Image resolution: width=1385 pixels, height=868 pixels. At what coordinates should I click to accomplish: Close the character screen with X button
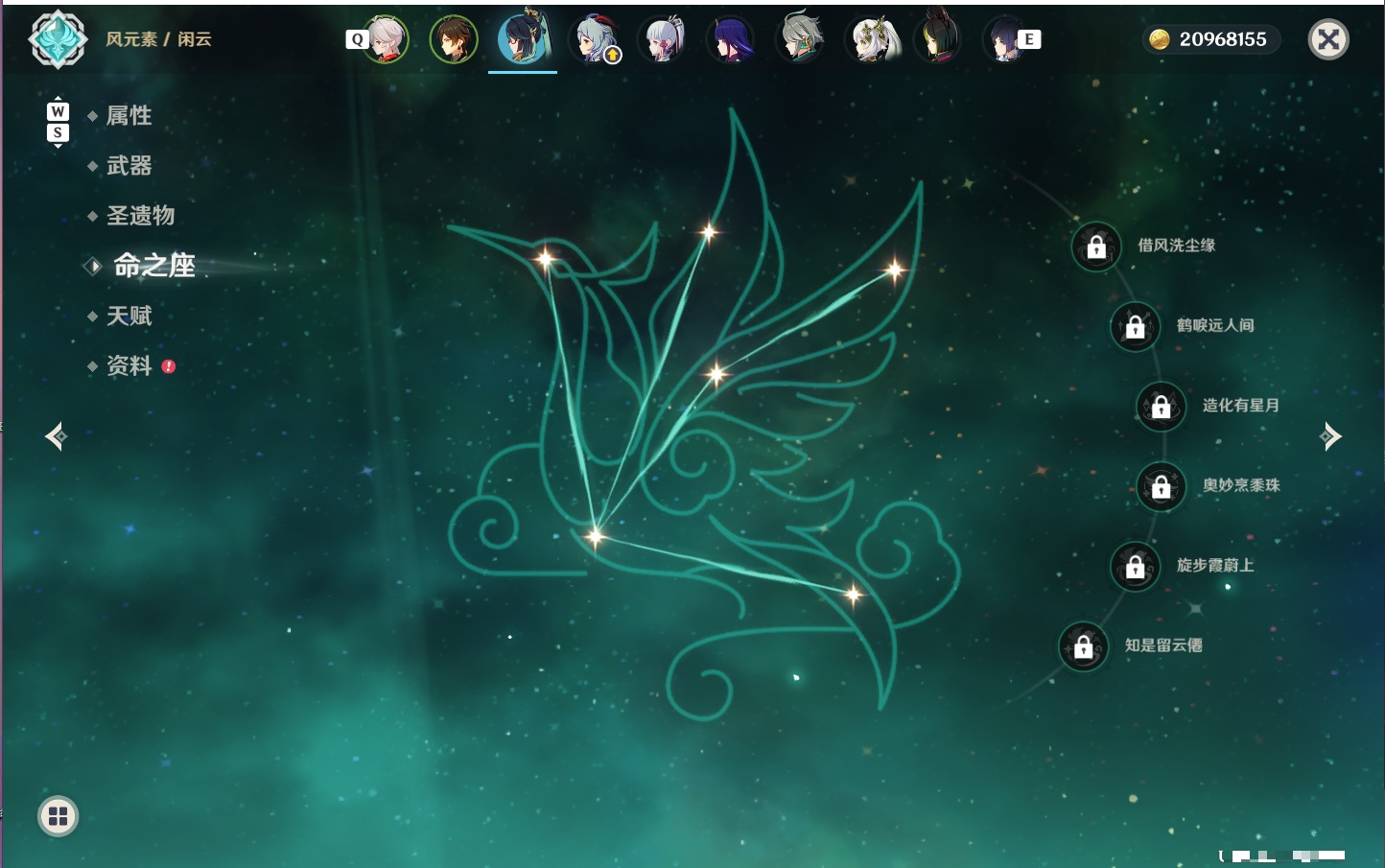click(1328, 39)
